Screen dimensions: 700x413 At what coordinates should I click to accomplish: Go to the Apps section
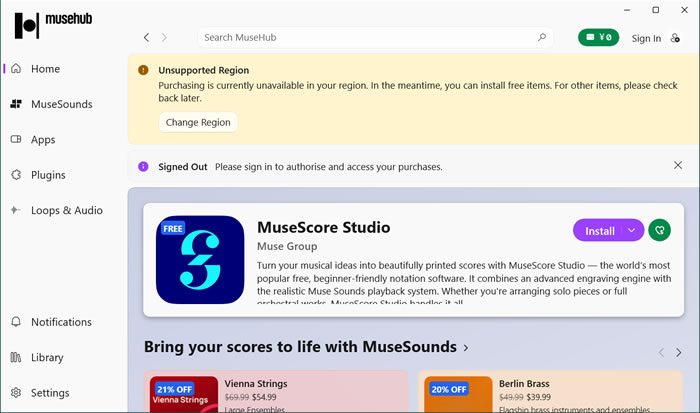43,140
